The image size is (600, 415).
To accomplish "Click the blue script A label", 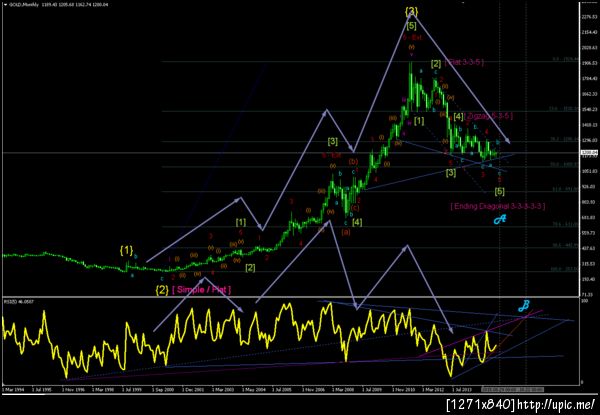I will click(500, 219).
